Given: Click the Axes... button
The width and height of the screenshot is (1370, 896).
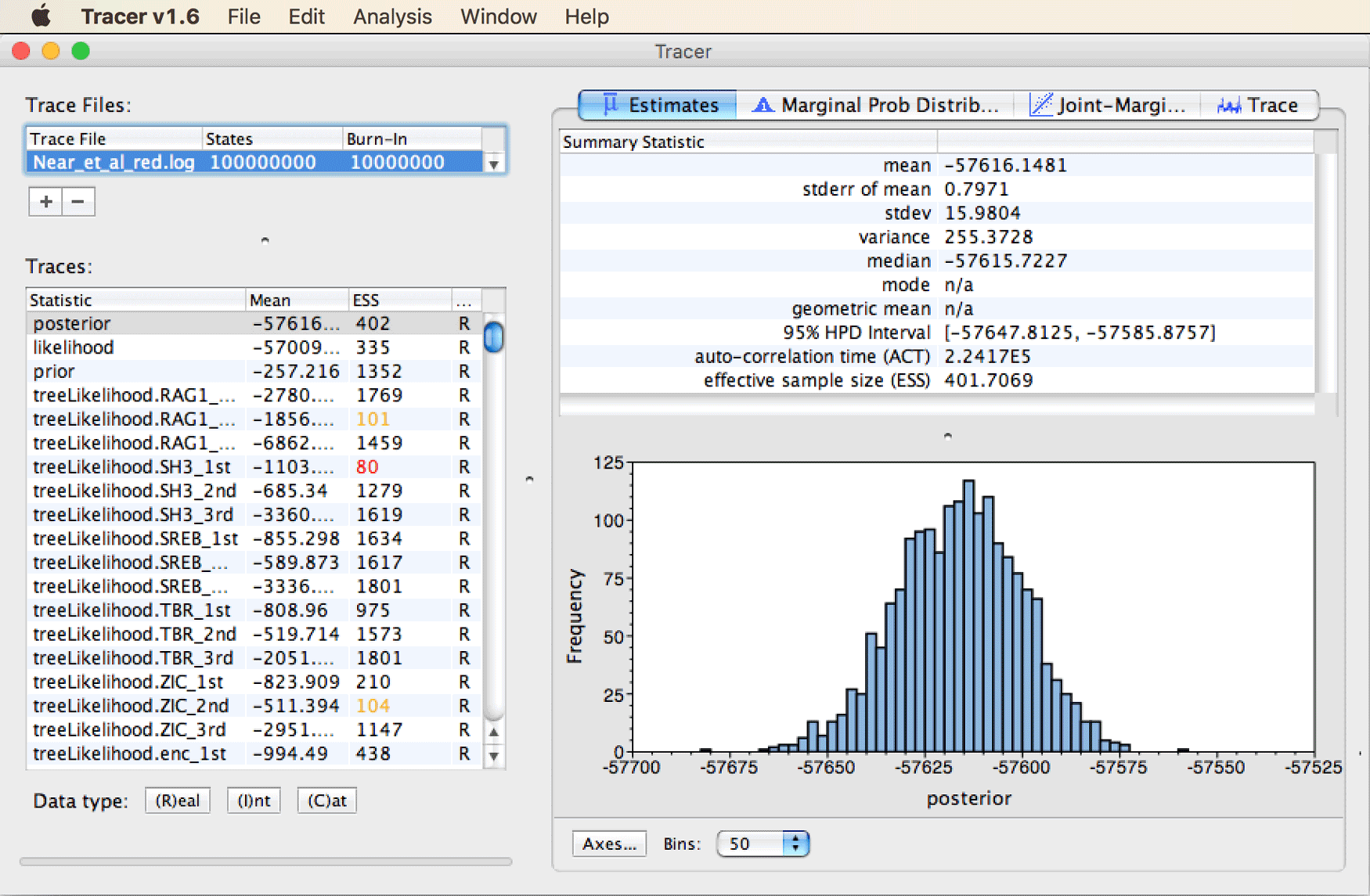Looking at the screenshot, I should 609,844.
